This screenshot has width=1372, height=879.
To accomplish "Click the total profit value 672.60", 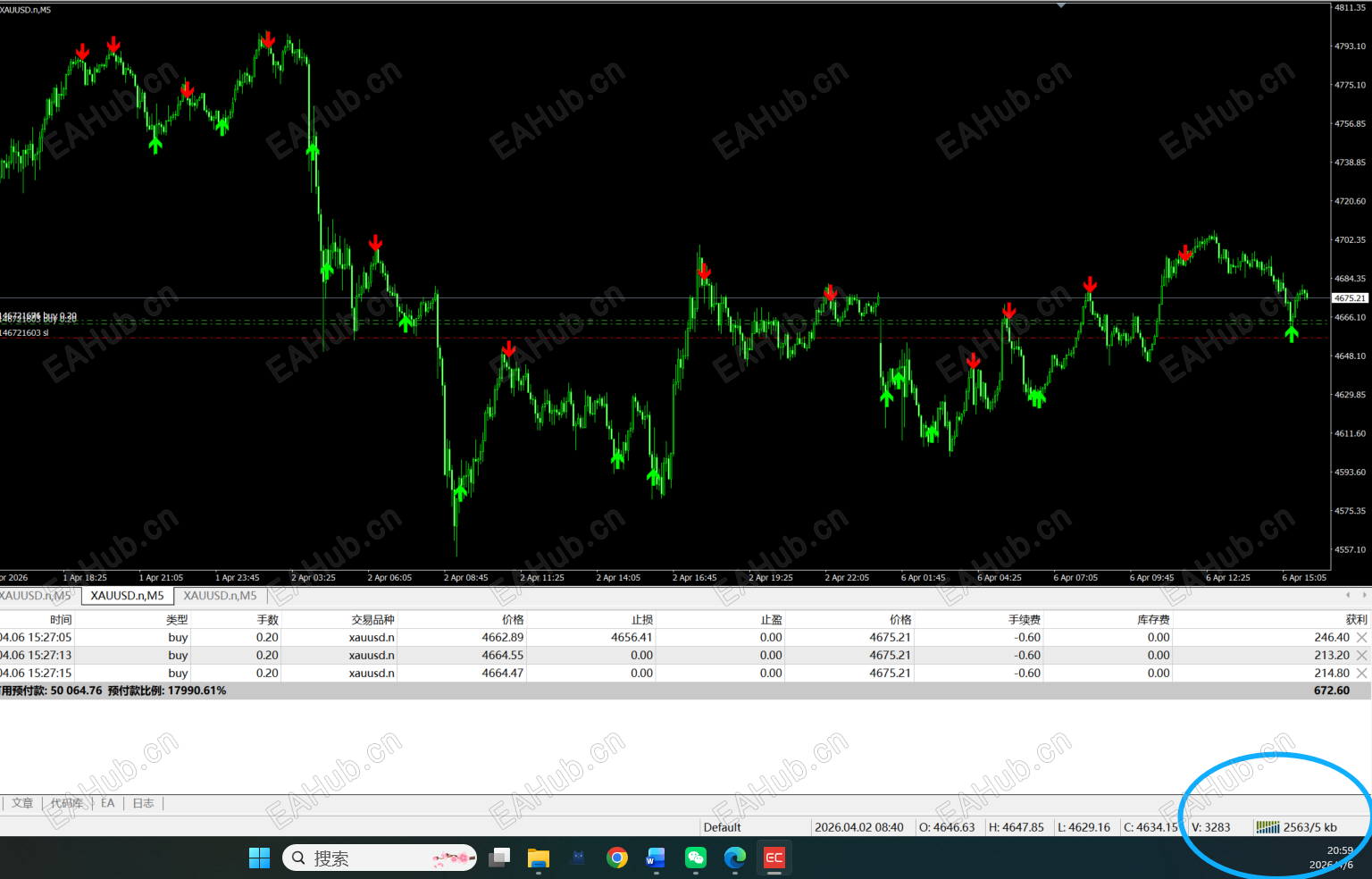I will pos(1332,691).
